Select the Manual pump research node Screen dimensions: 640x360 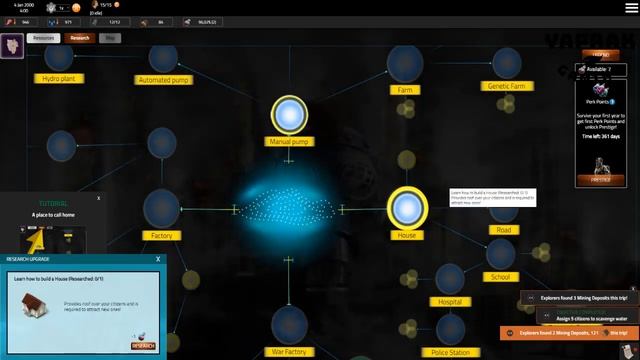(289, 115)
